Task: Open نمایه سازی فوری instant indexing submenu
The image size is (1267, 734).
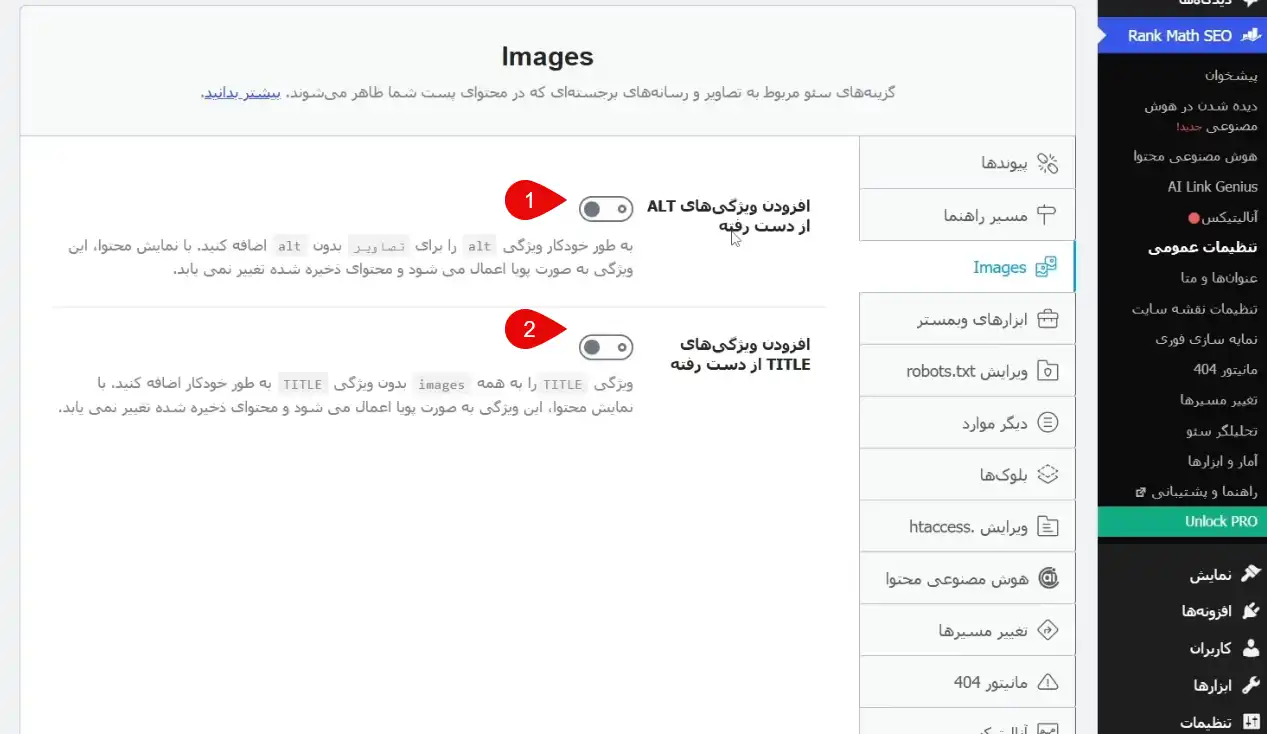Action: pyautogui.click(x=1207, y=339)
